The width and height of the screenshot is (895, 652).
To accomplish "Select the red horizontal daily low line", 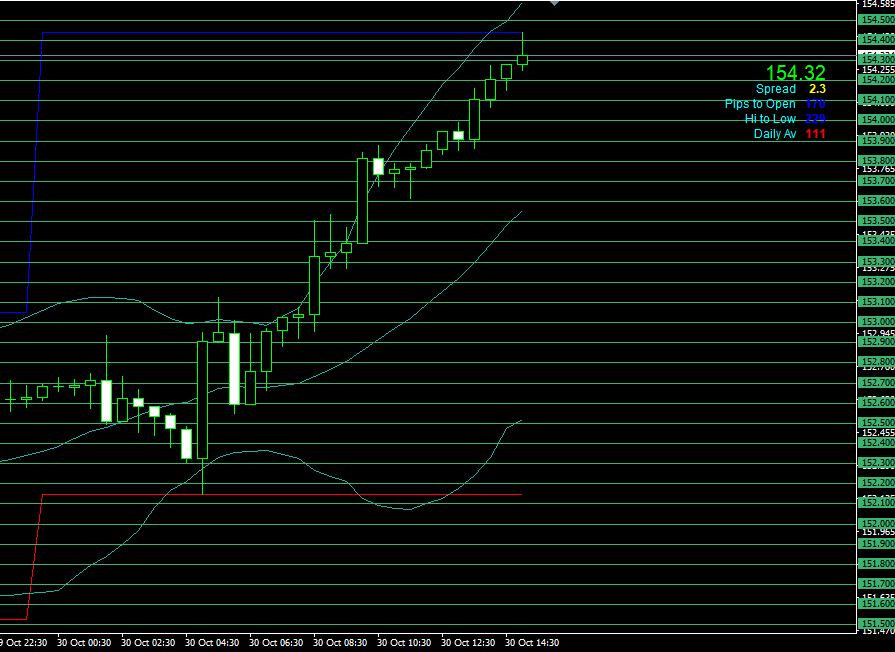I will 280,494.
